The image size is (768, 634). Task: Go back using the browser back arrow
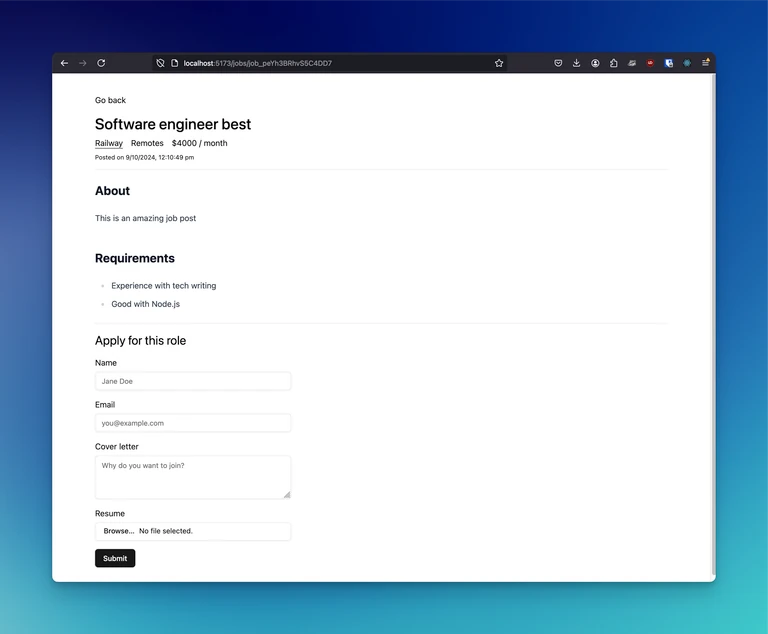pyautogui.click(x=64, y=63)
